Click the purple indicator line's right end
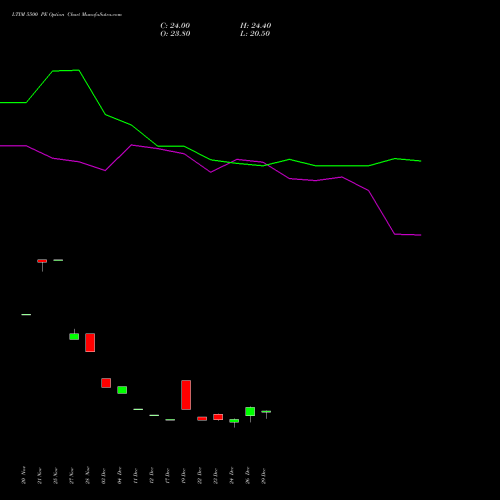The height and width of the screenshot is (500, 500). pos(421,235)
